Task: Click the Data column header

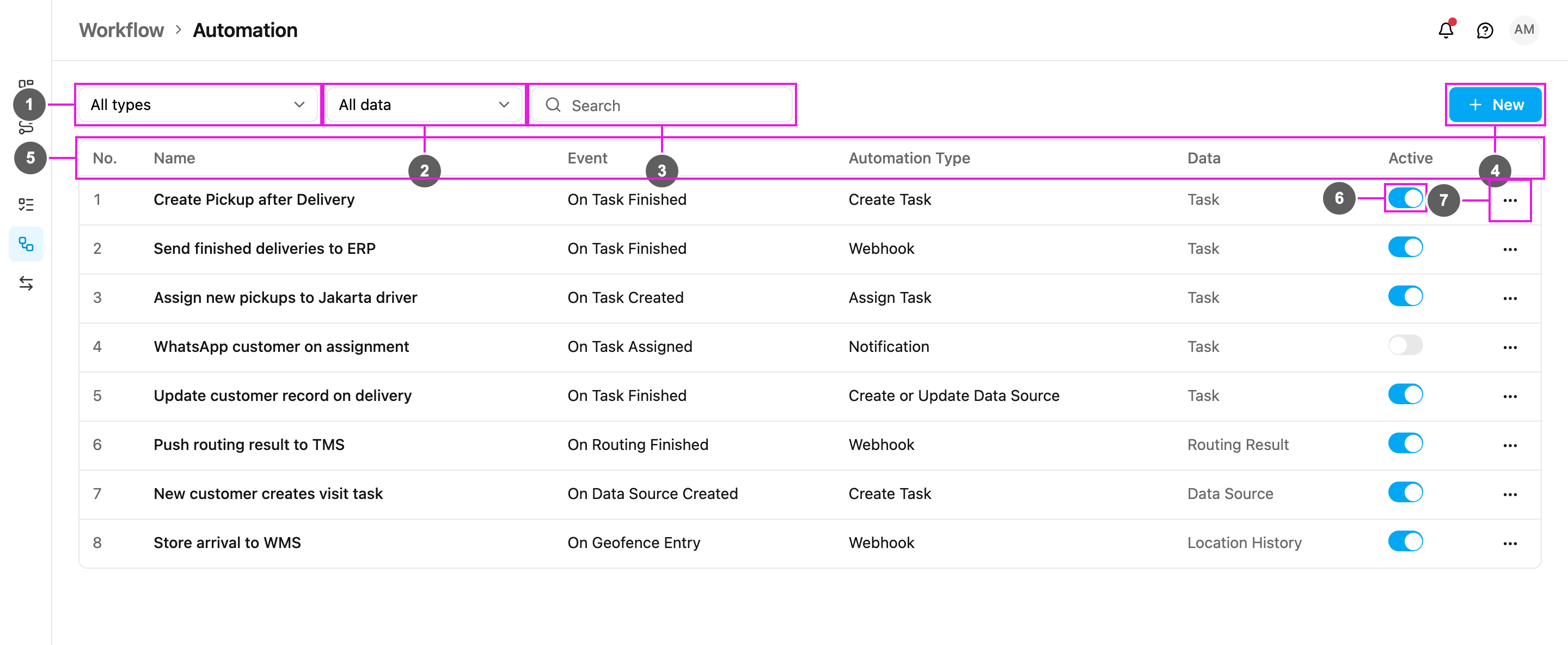Action: 1203,159
